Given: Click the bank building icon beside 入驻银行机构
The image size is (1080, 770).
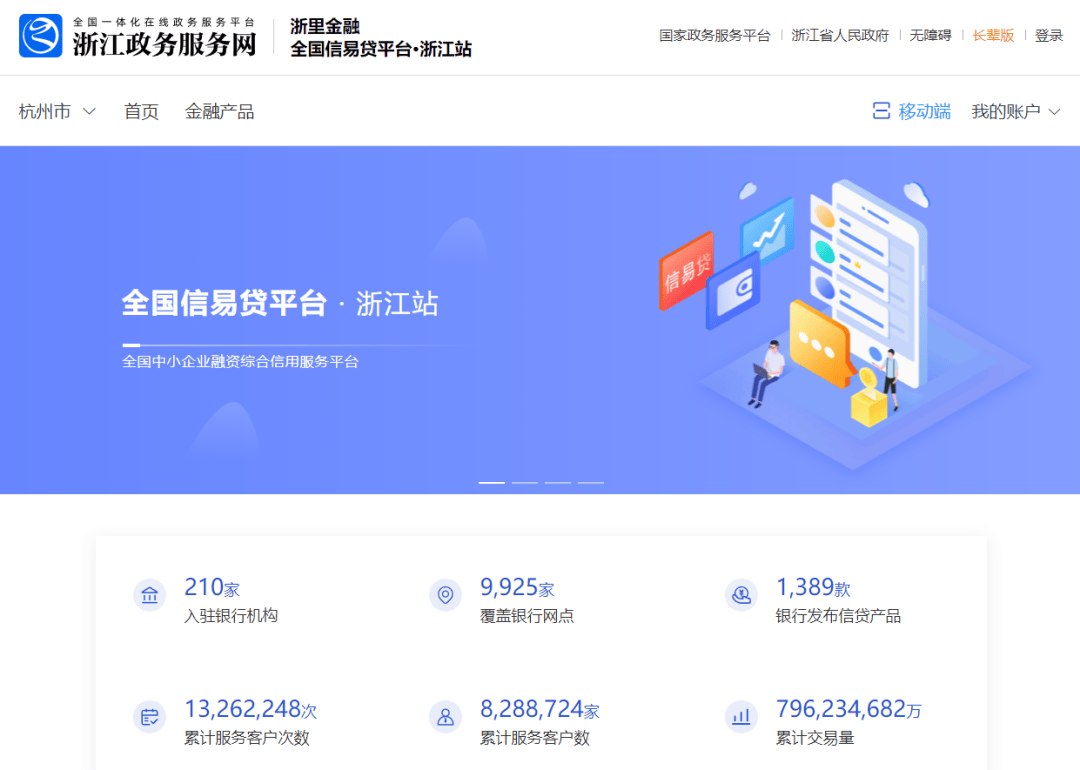Looking at the screenshot, I should pyautogui.click(x=149, y=595).
